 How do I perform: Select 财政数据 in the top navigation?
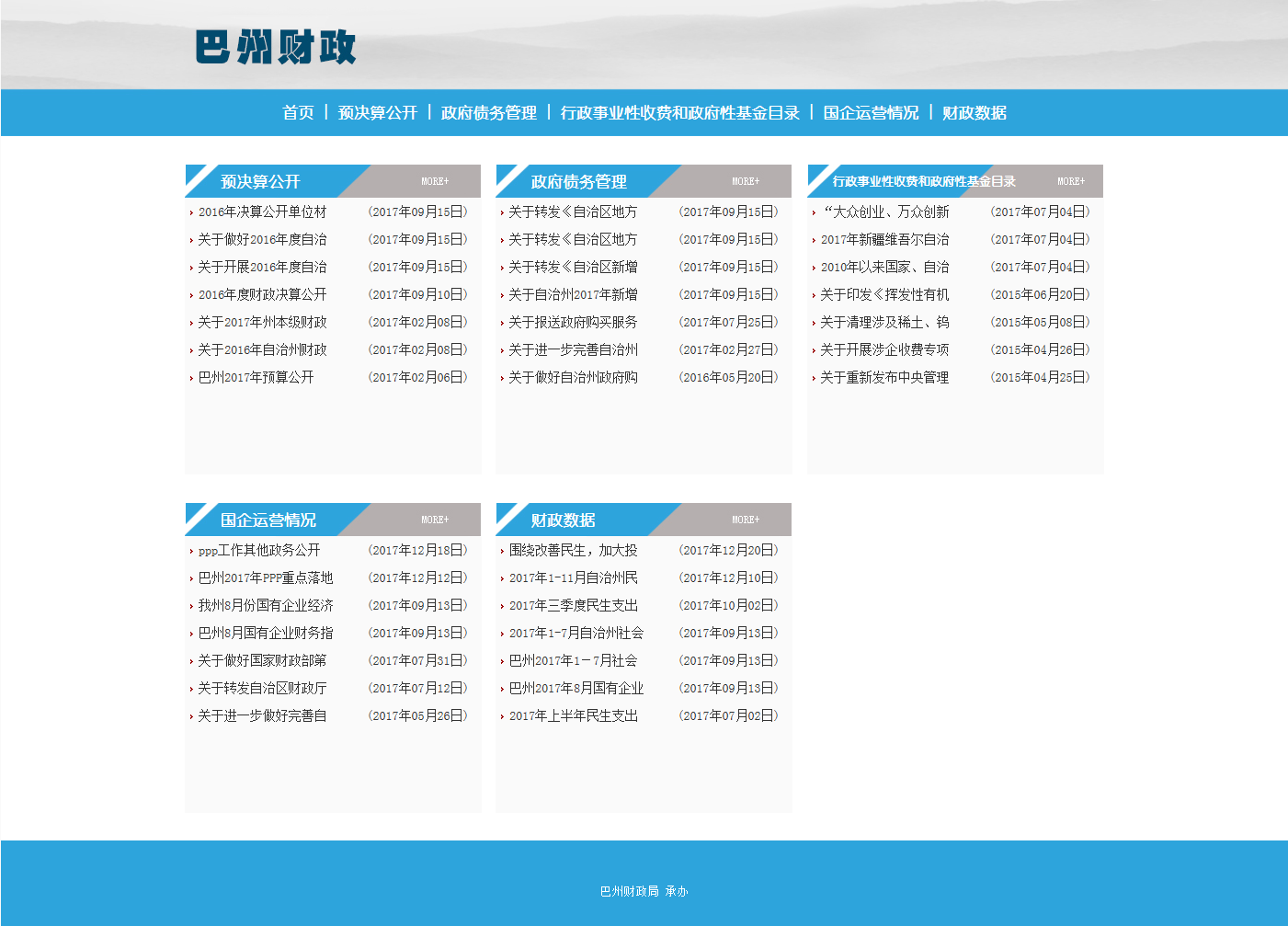[x=974, y=112]
